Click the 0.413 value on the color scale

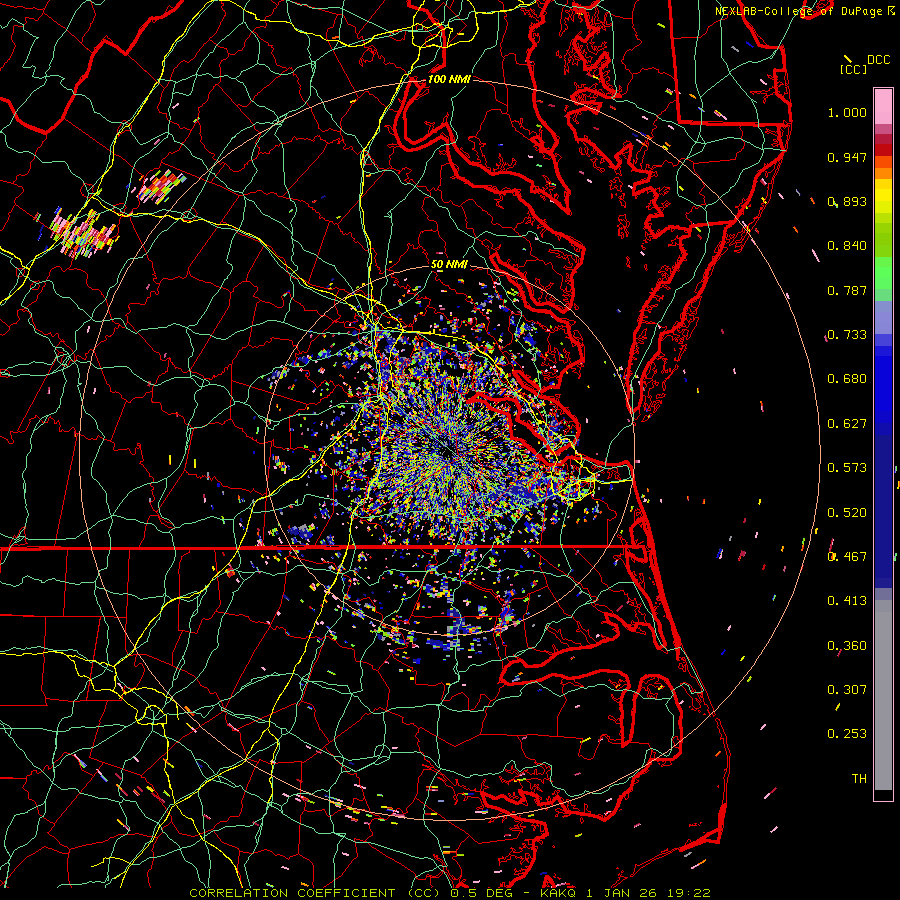click(847, 601)
